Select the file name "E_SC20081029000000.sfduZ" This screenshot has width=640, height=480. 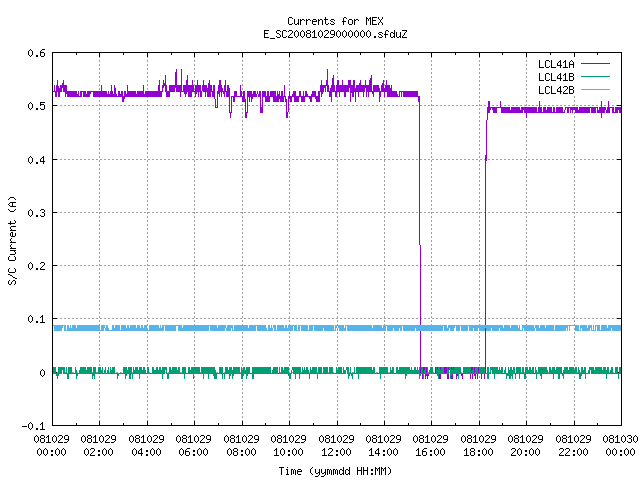[x=335, y=34]
